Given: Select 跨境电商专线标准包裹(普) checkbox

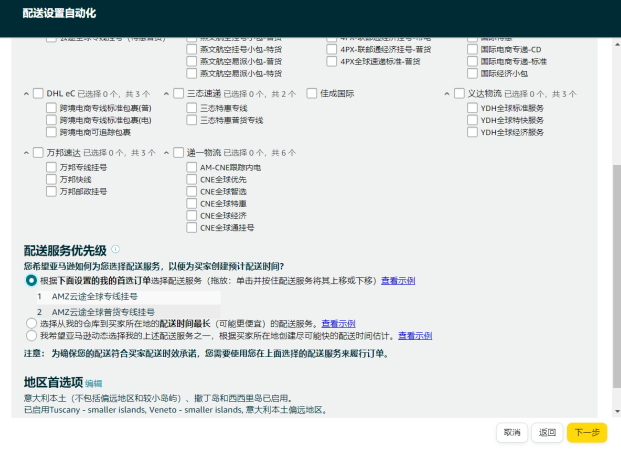Looking at the screenshot, I should 51,108.
